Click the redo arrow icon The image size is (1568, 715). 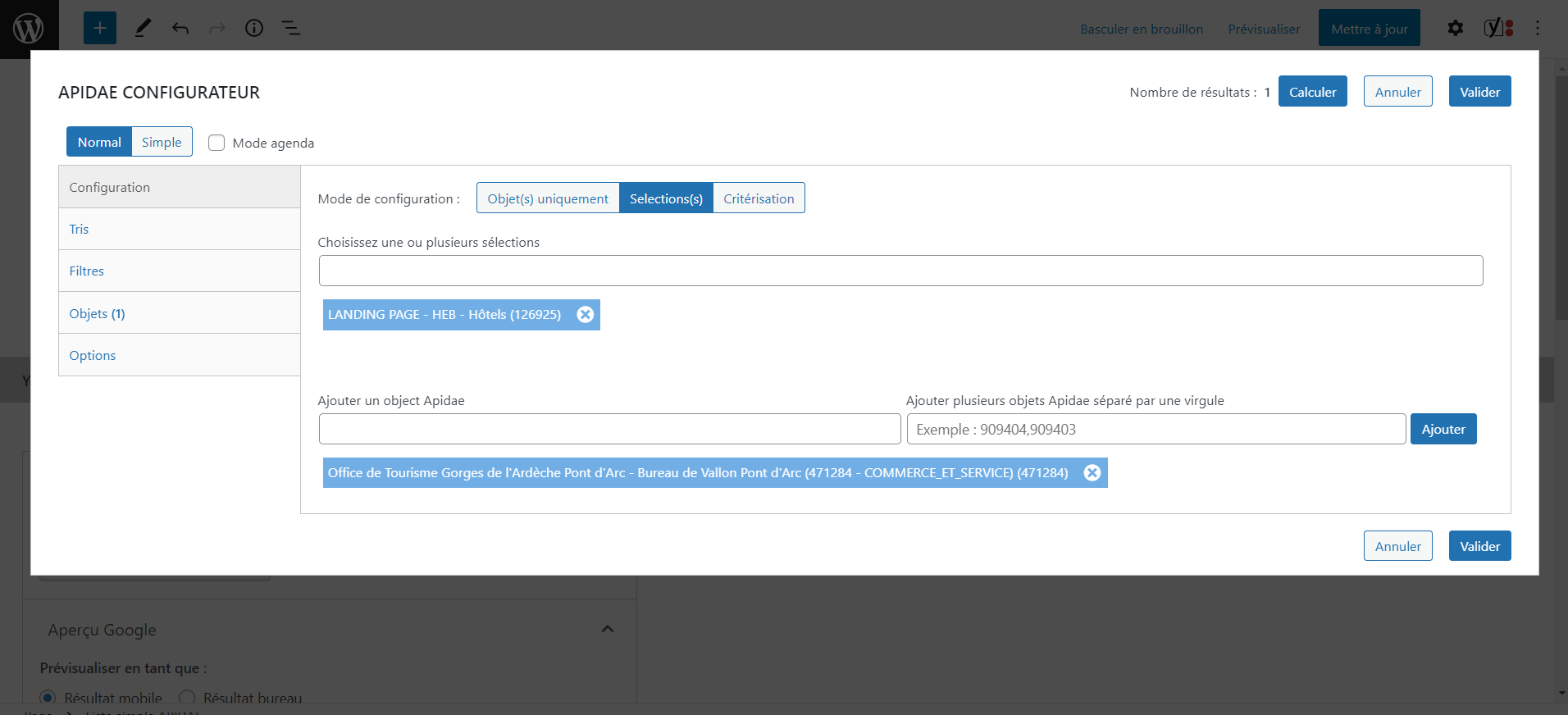(217, 29)
